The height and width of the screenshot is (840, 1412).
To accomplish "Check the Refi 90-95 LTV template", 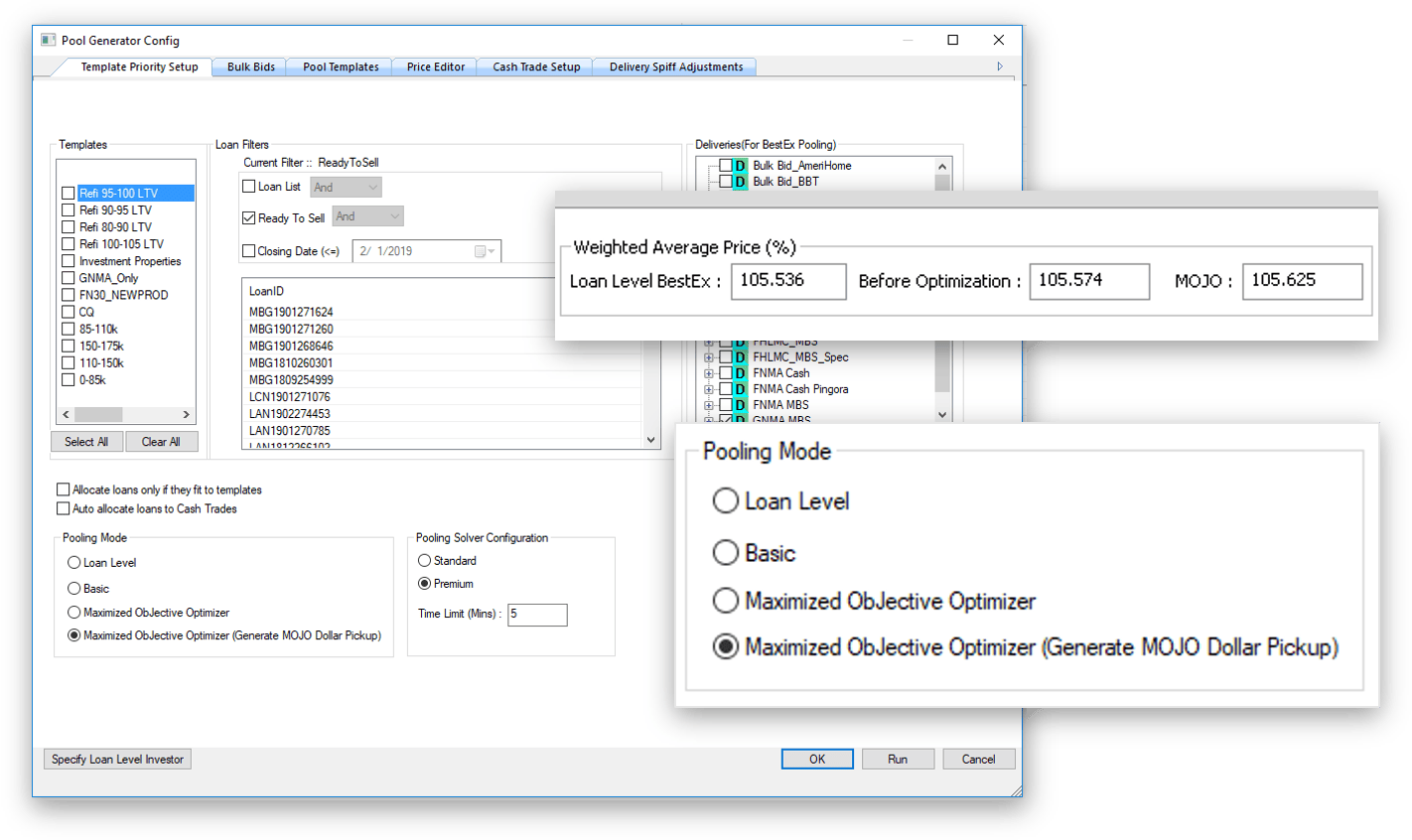I will [69, 210].
